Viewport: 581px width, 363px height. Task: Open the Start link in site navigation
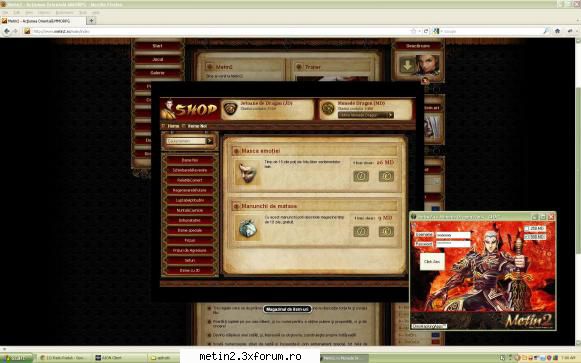pyautogui.click(x=157, y=46)
